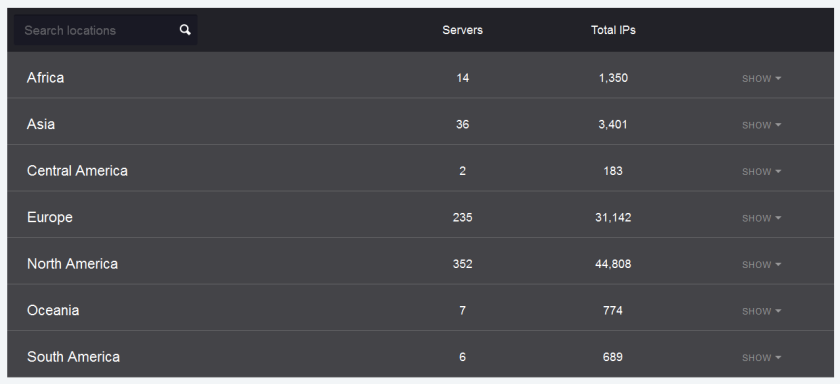Show Central America server list
The width and height of the screenshot is (840, 384).
[x=761, y=171]
